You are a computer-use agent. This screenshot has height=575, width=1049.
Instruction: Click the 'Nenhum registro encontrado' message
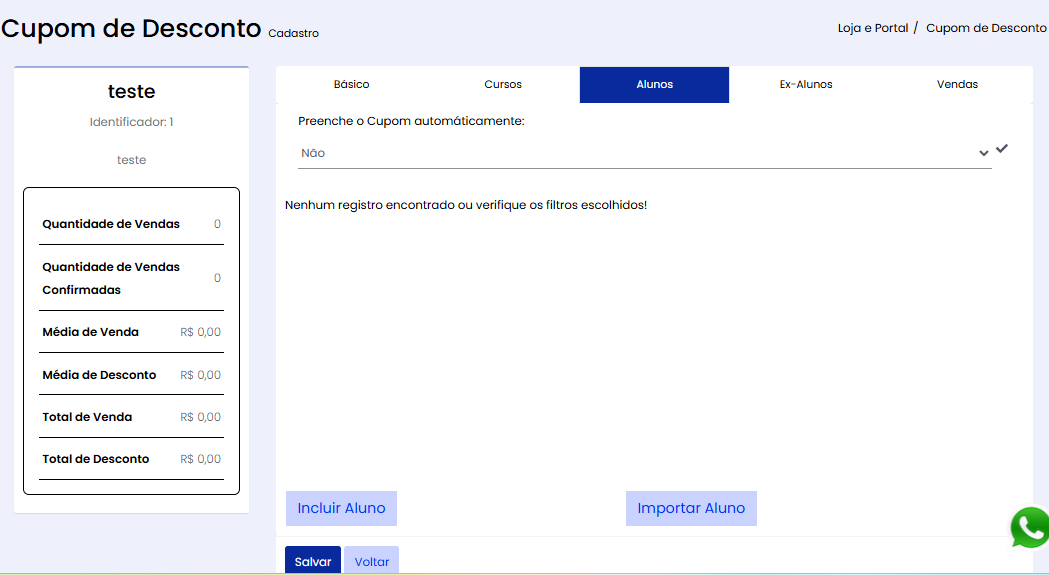coord(466,205)
